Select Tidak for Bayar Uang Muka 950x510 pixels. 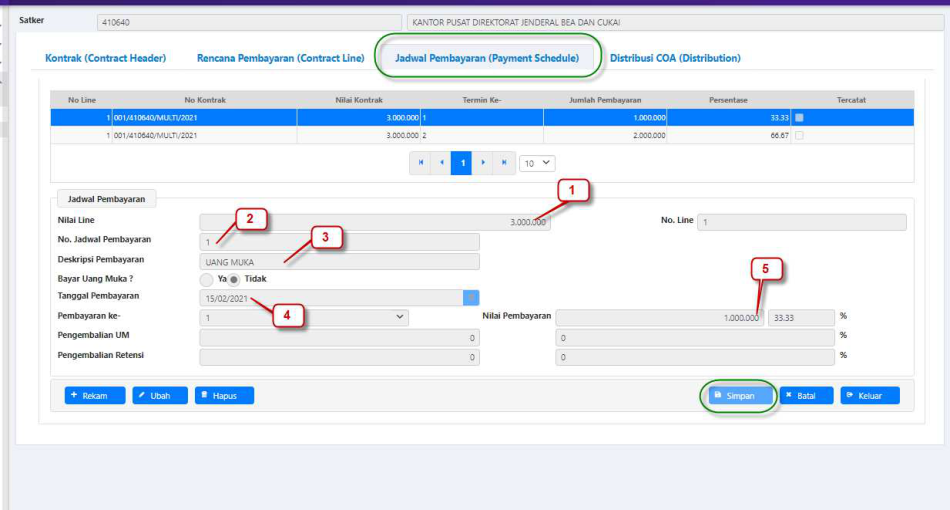[x=234, y=280]
